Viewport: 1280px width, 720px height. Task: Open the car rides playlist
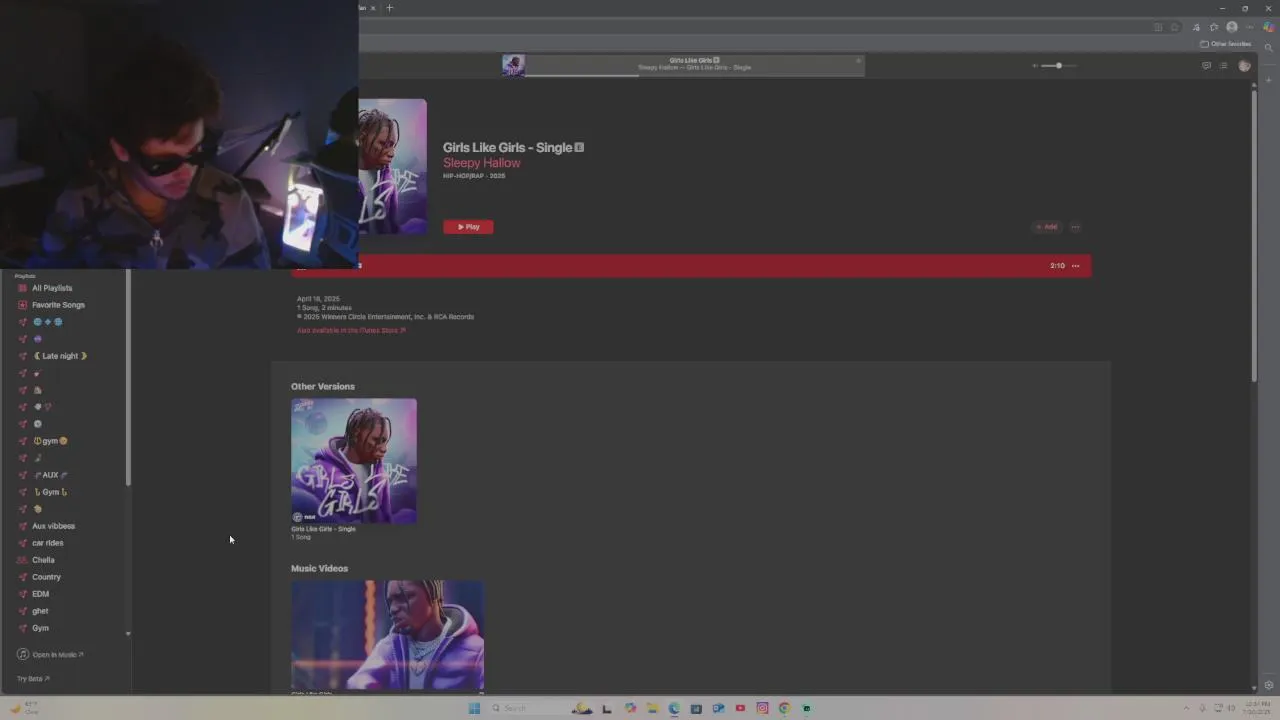47,543
